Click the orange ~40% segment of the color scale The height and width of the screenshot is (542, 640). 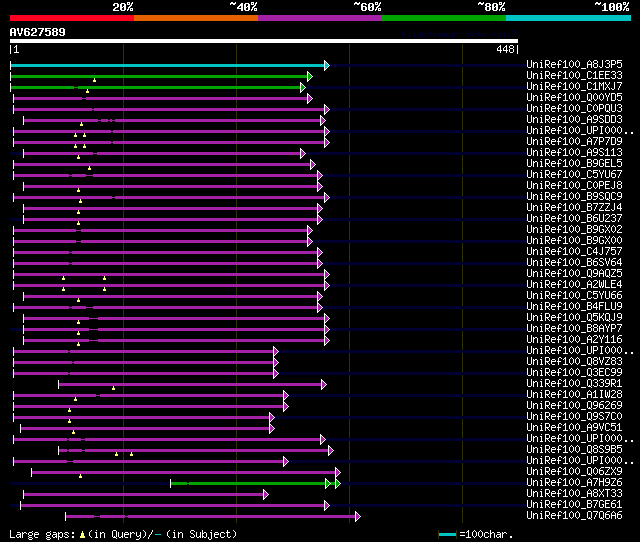(196, 18)
